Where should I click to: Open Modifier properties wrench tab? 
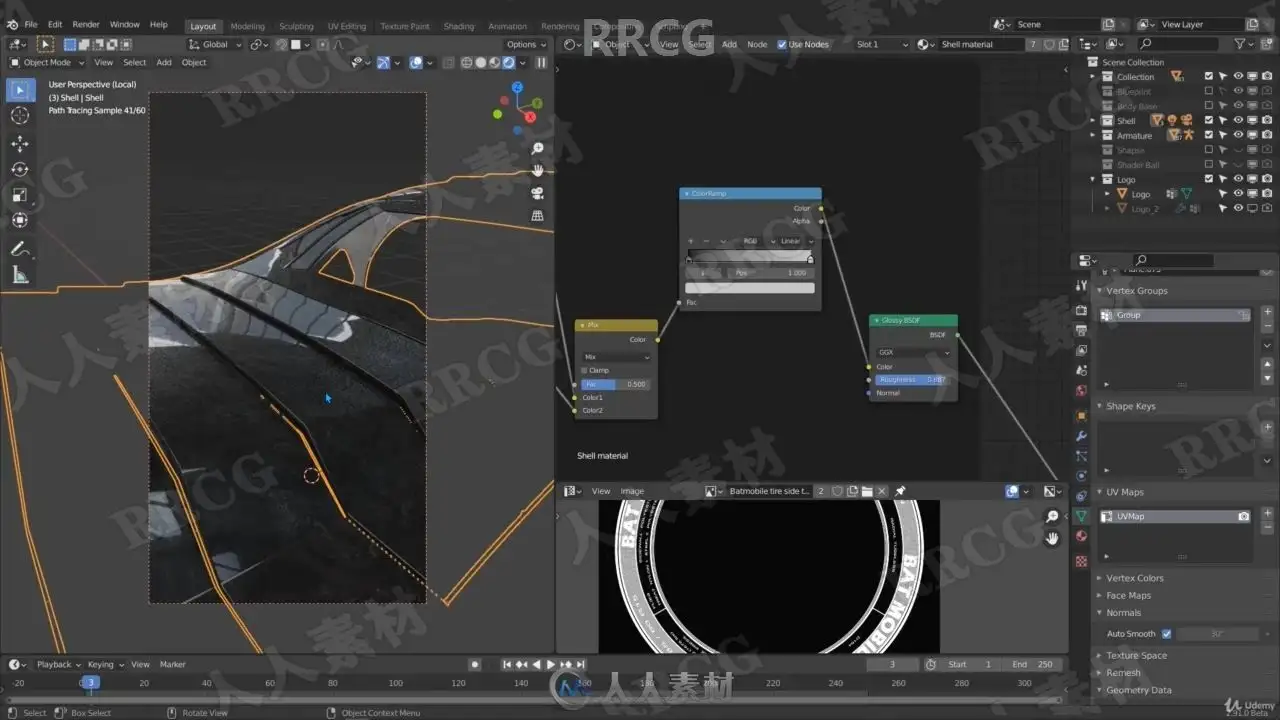click(x=1081, y=436)
